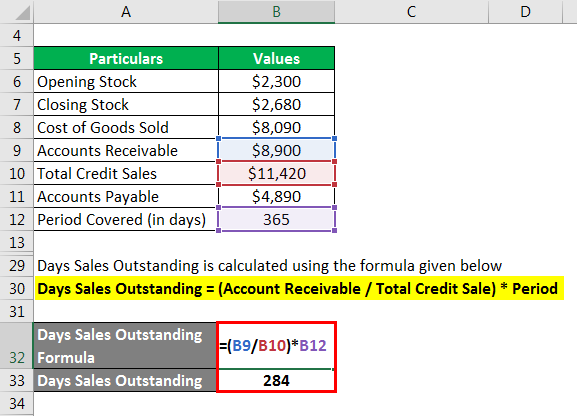Select row 7 header
The width and height of the screenshot is (577, 416).
(17, 105)
